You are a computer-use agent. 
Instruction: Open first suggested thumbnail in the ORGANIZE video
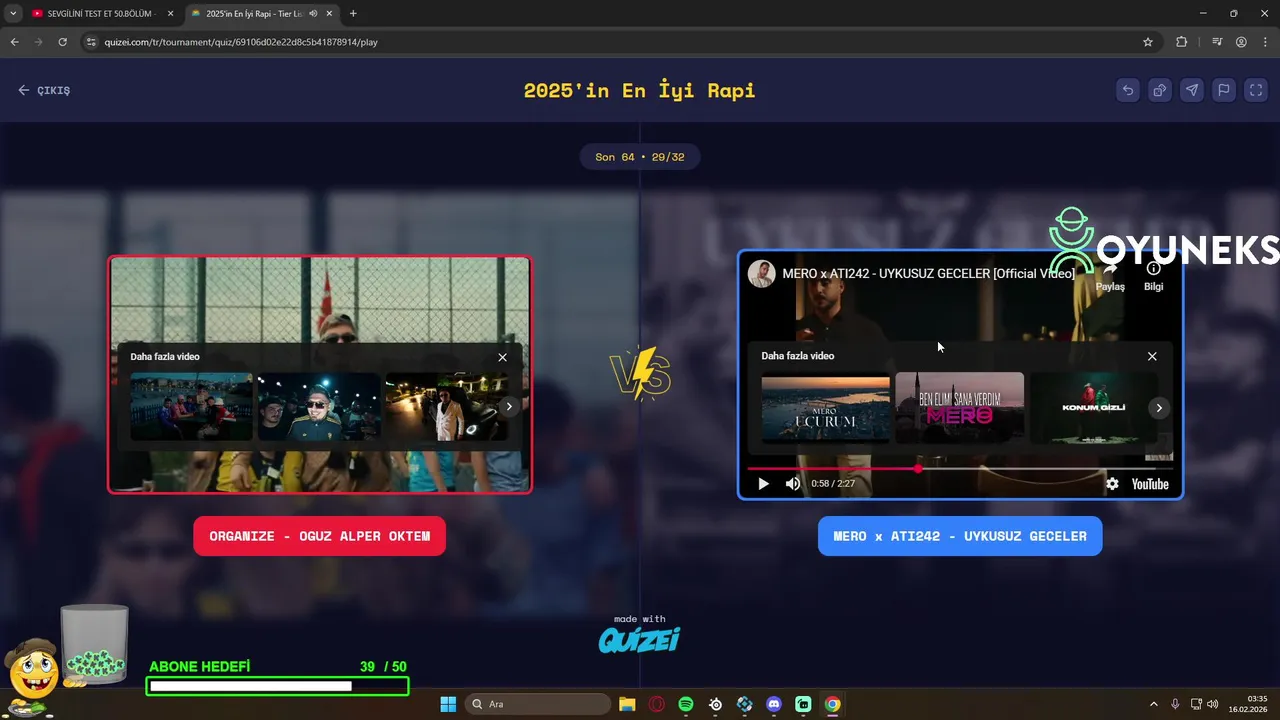[191, 407]
